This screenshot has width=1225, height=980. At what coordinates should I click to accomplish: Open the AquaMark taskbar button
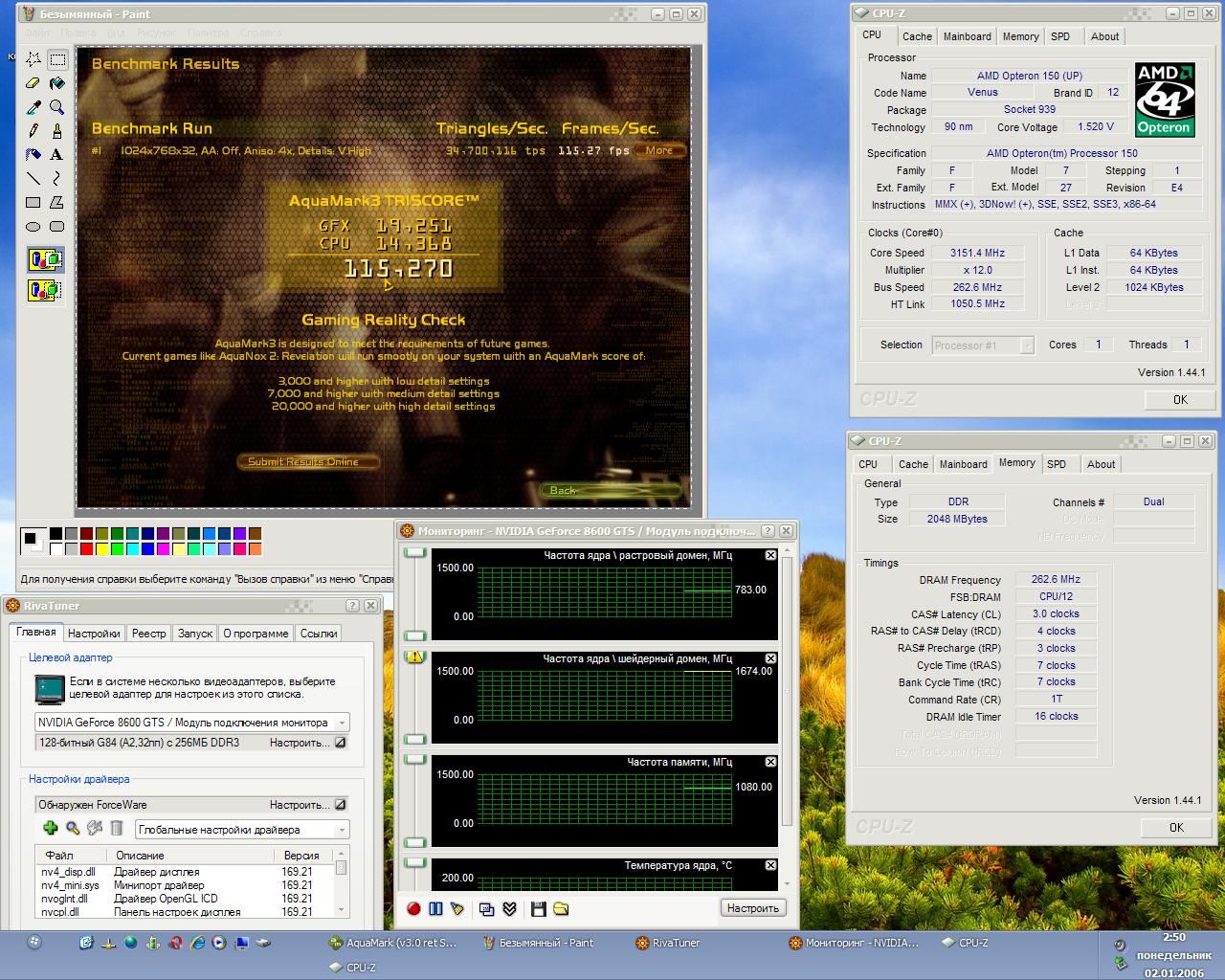tap(392, 943)
